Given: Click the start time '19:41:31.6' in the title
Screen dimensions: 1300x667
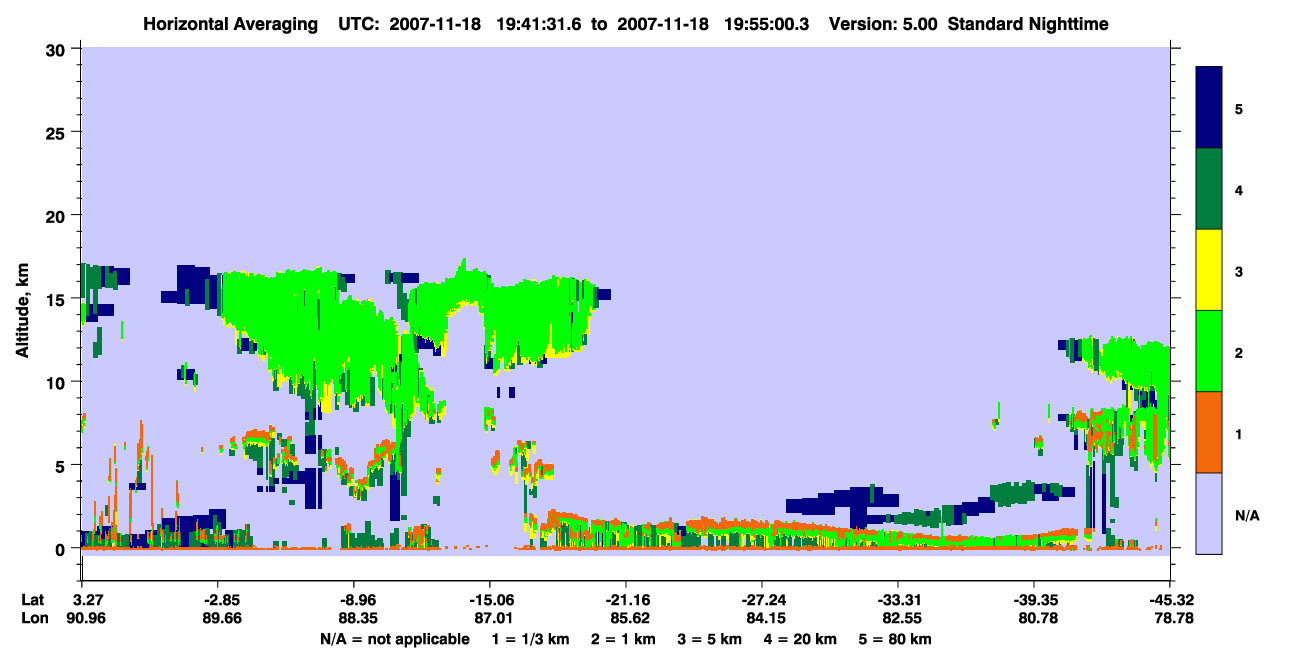Looking at the screenshot, I should [537, 23].
